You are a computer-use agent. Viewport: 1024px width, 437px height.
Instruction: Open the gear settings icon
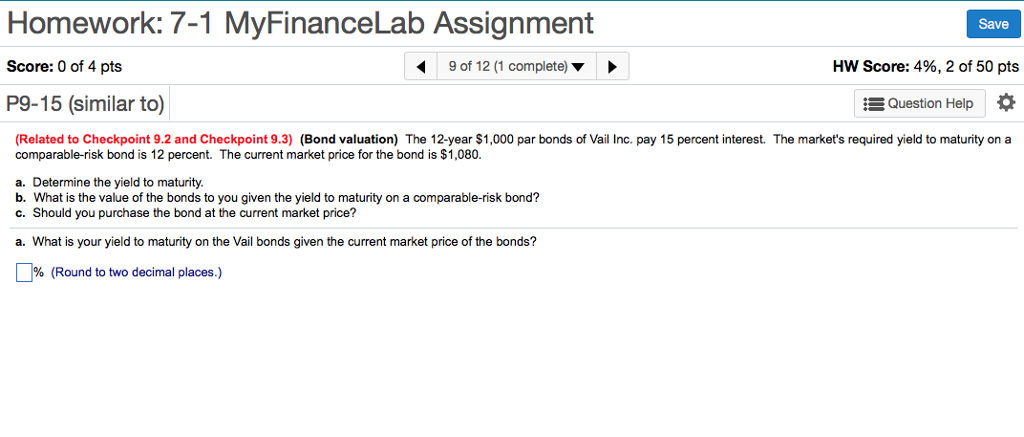[1006, 102]
